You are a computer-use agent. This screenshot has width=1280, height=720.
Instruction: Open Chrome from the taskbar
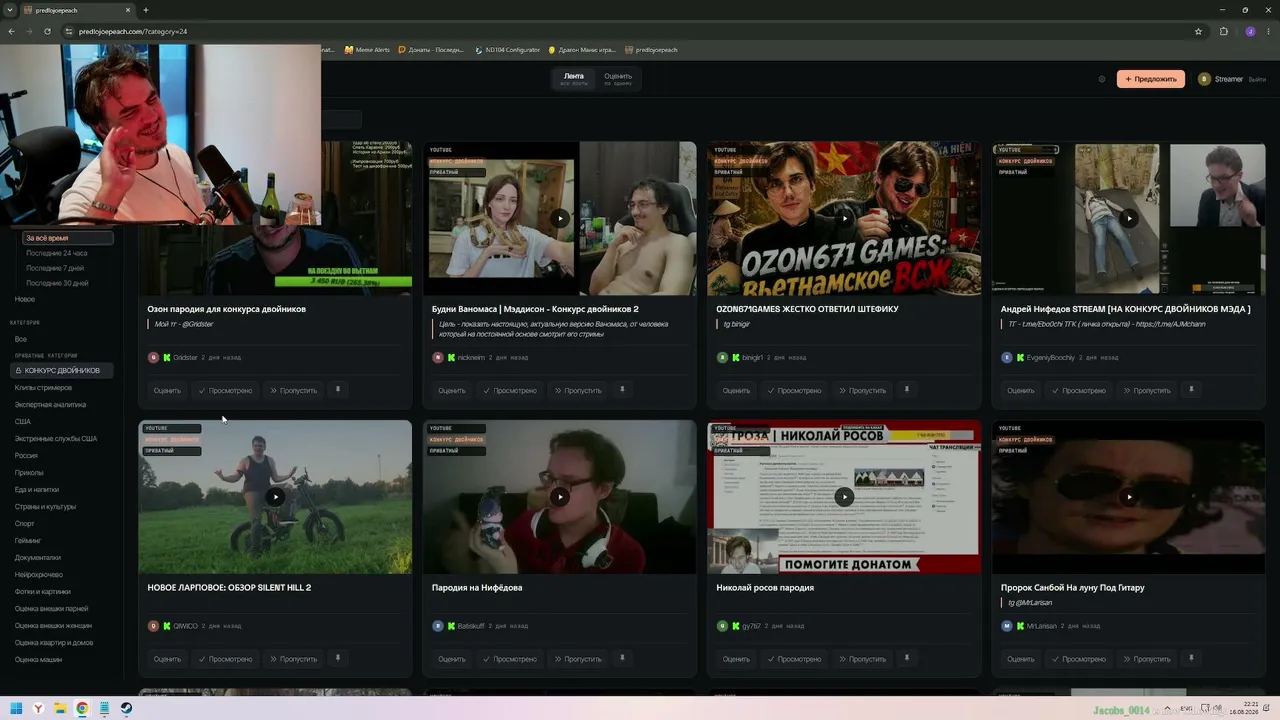pyautogui.click(x=82, y=708)
